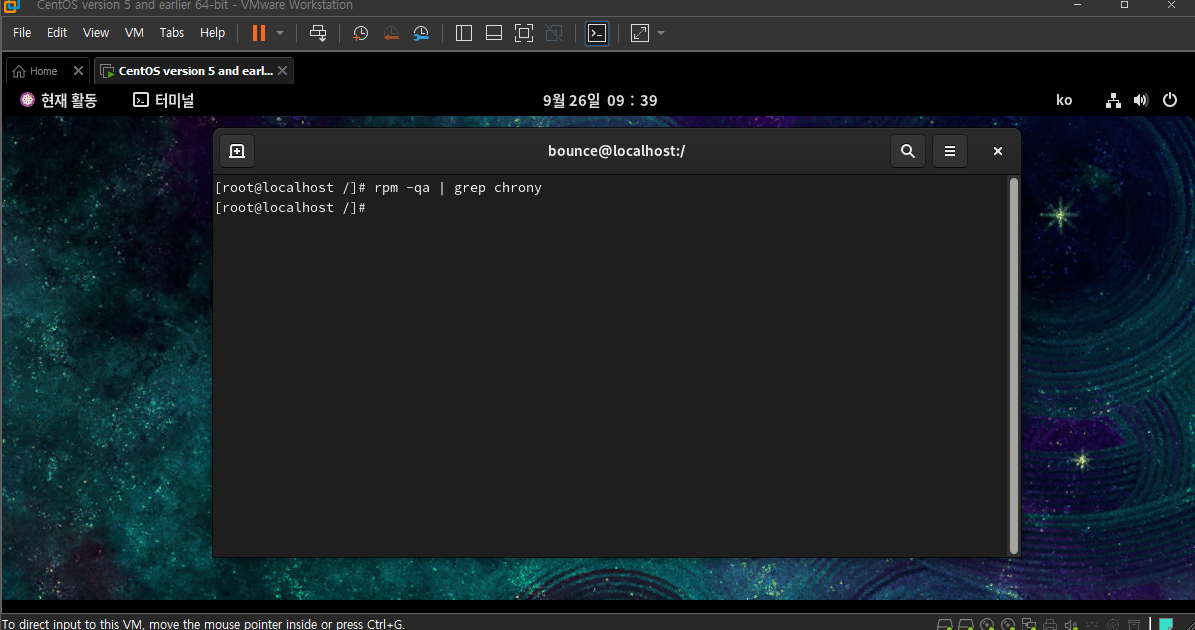Screen dimensions: 1195x630
Task: Toggle the thumbnail bar view
Action: pos(494,33)
